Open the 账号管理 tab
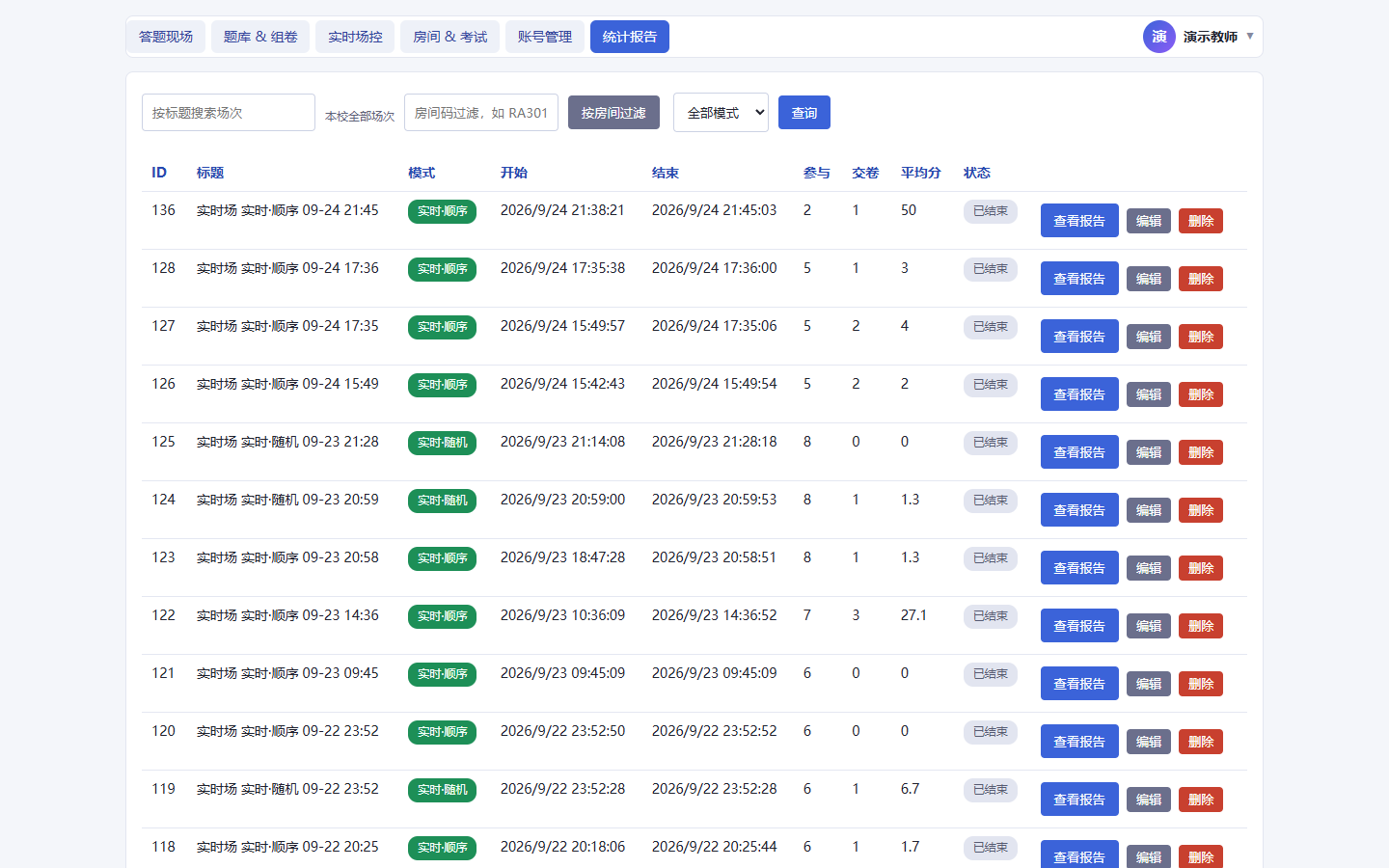This screenshot has height=868, width=1389. (545, 37)
